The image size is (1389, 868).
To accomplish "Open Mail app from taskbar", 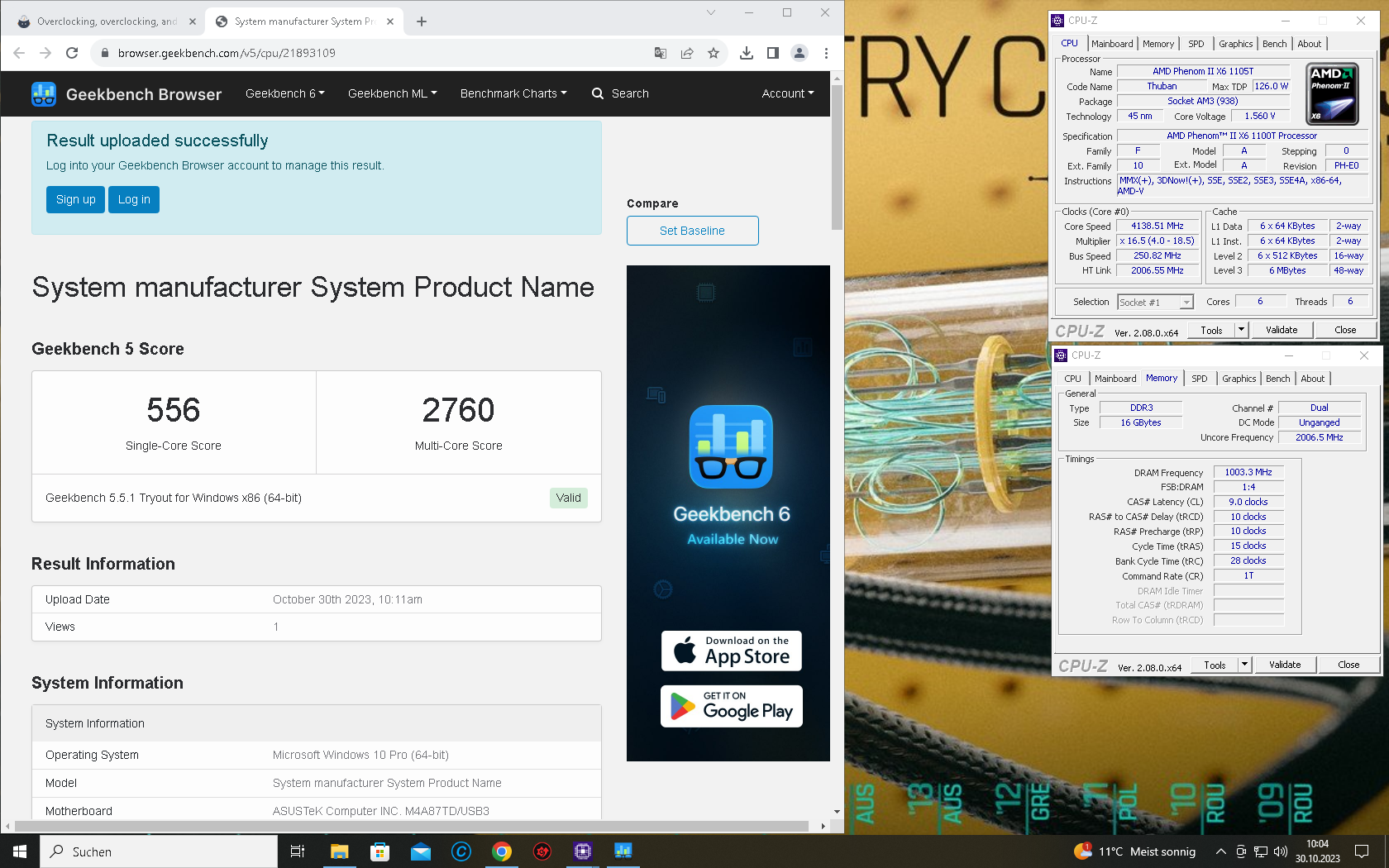I will (421, 851).
